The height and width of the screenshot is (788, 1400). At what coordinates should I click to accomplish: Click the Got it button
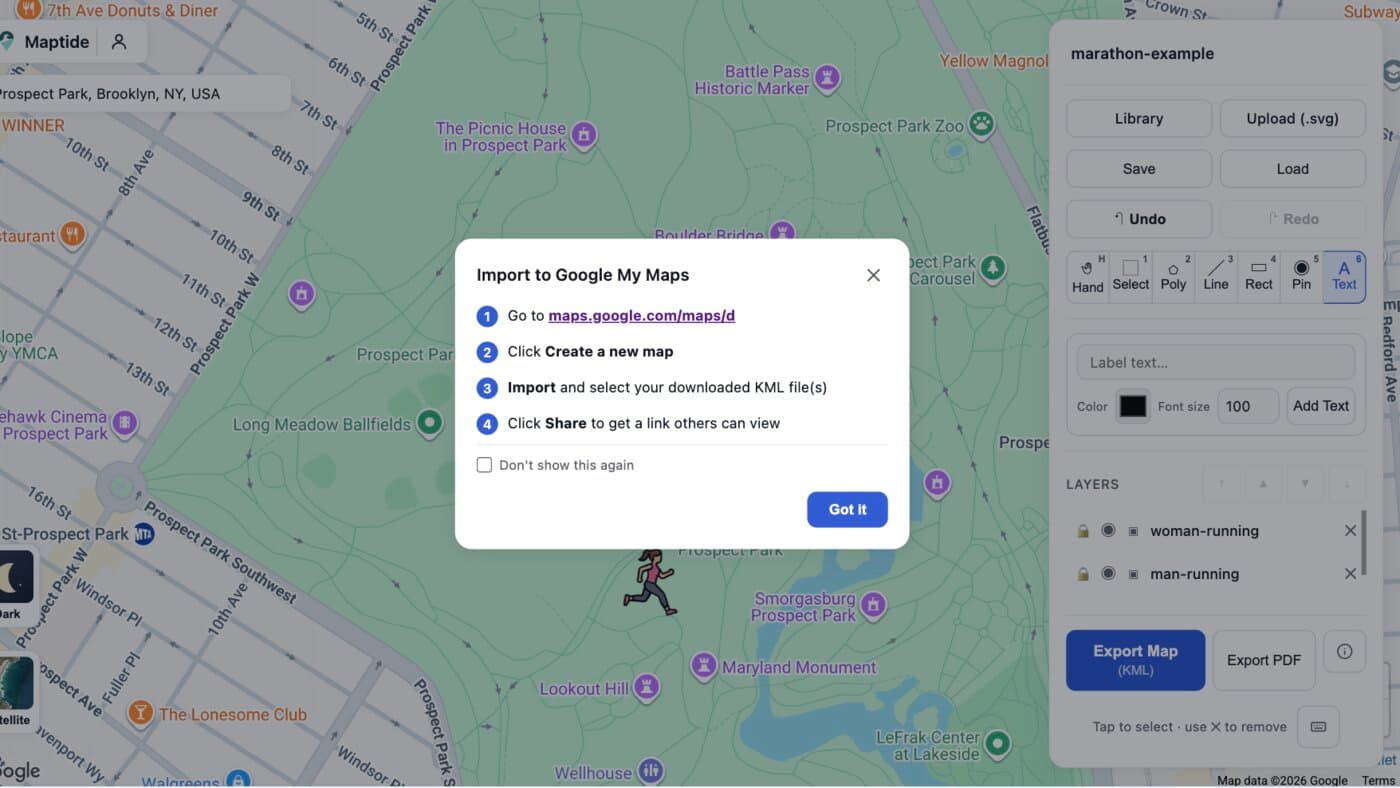point(847,509)
